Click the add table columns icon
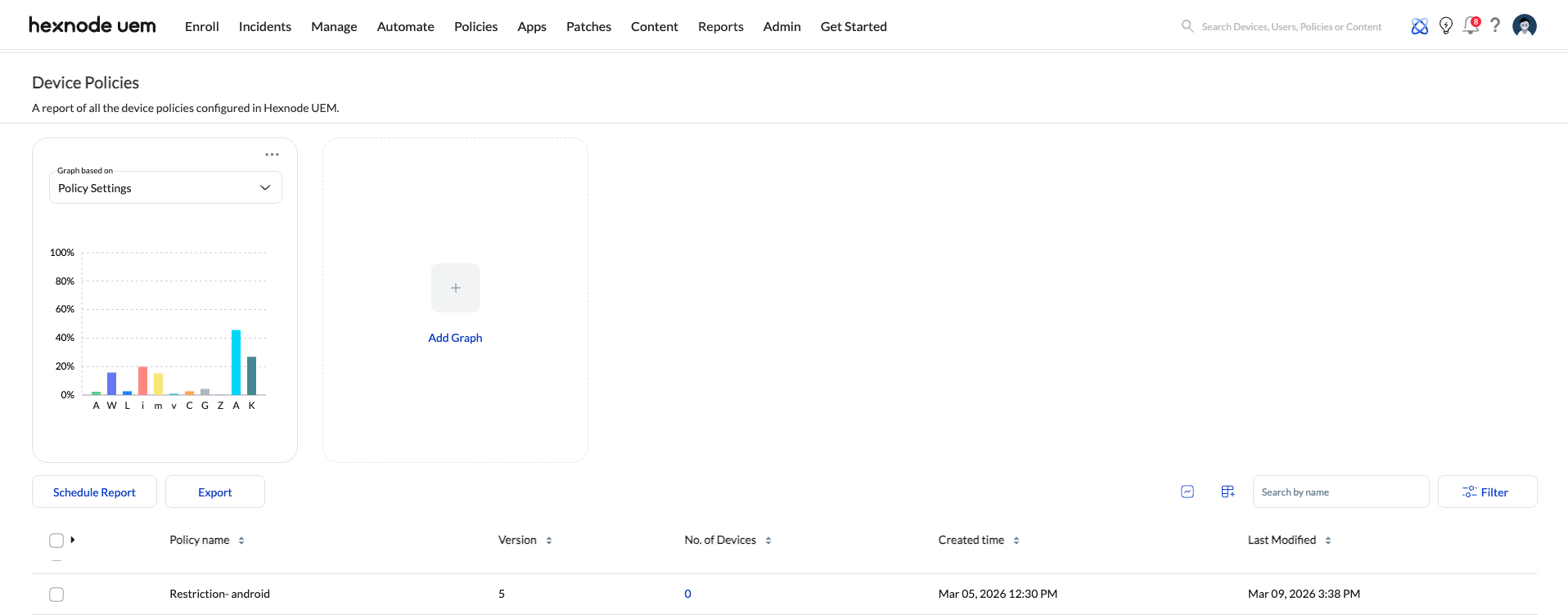The width and height of the screenshot is (1568, 615). [1228, 492]
